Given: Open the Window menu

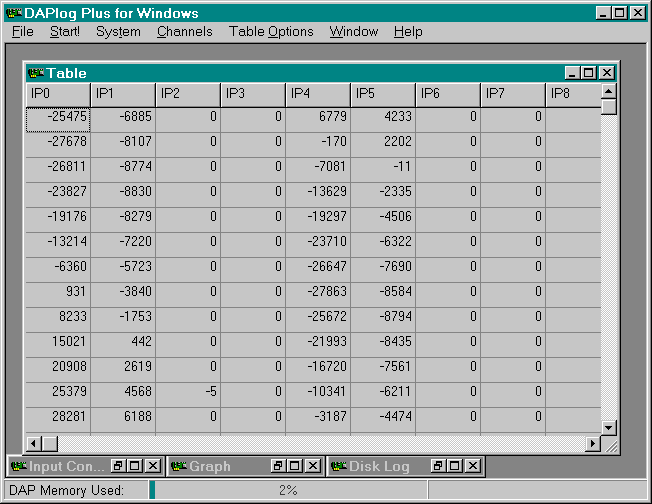Looking at the screenshot, I should [x=353, y=32].
